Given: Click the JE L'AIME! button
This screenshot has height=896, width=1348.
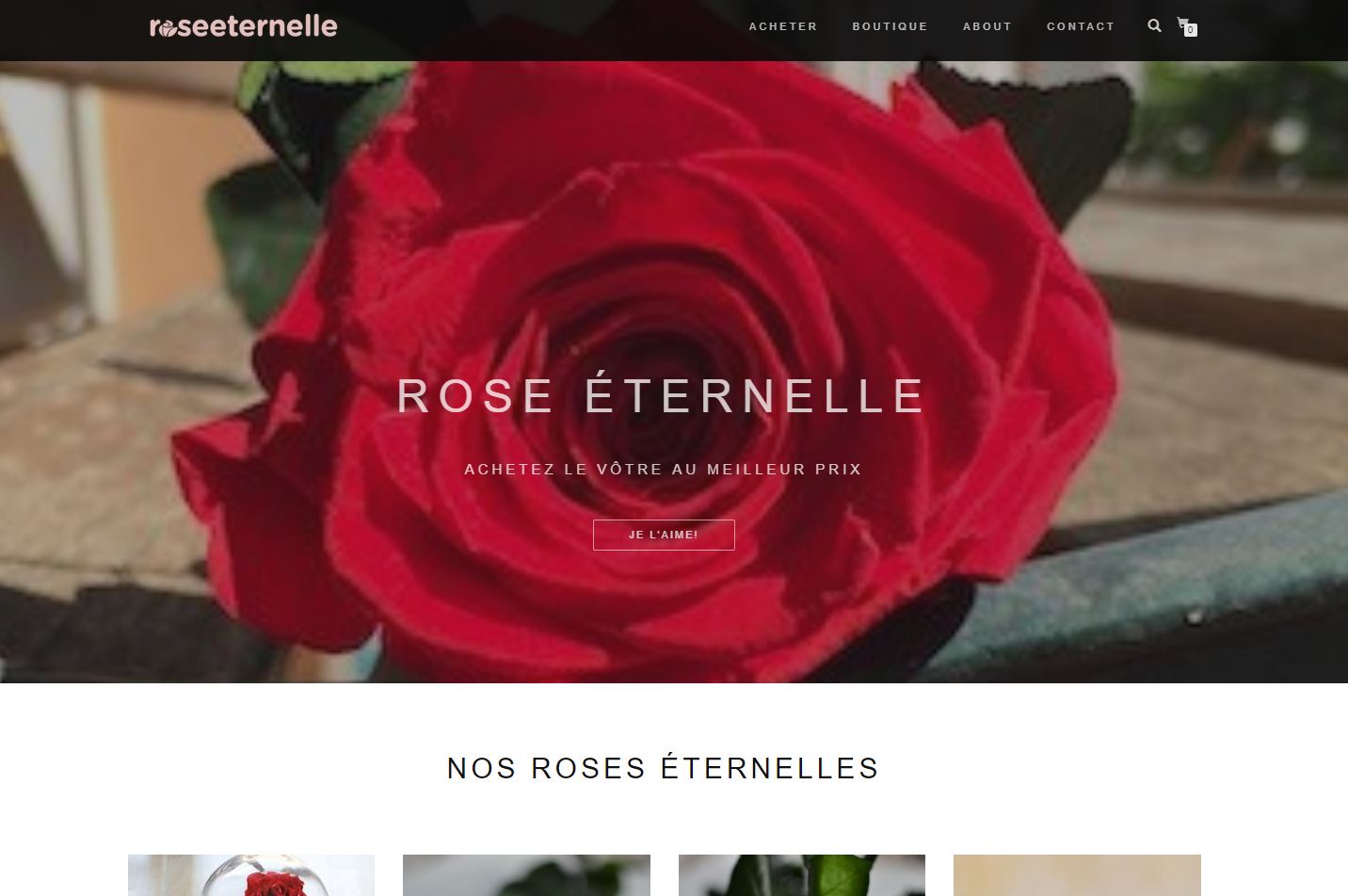Looking at the screenshot, I should tap(664, 535).
